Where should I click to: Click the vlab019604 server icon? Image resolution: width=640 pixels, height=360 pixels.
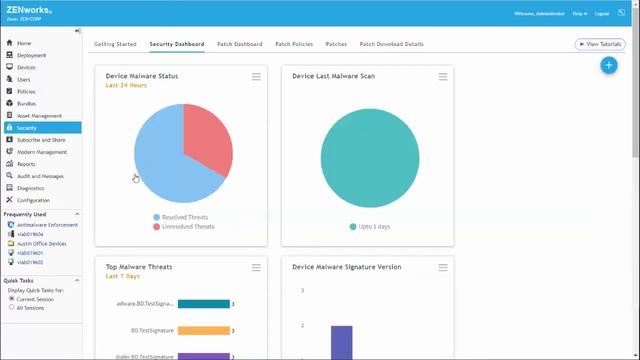(11, 234)
